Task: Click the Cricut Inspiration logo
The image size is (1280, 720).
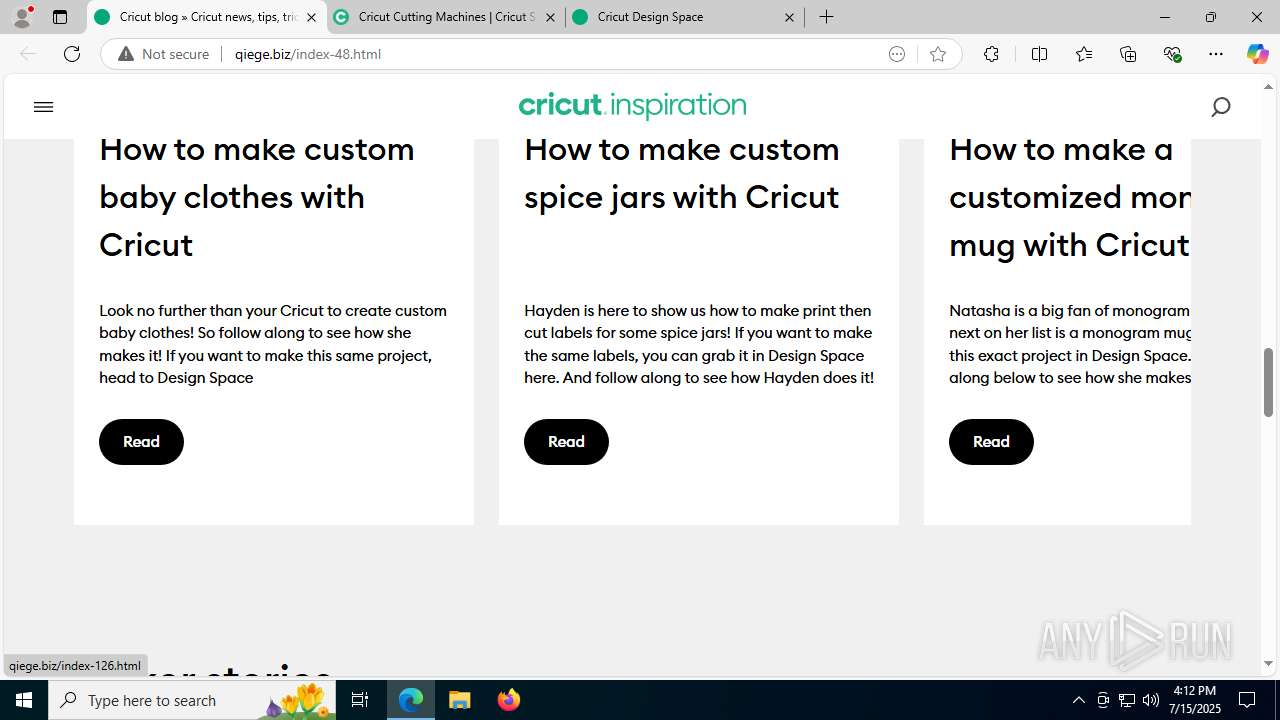Action: click(x=632, y=105)
